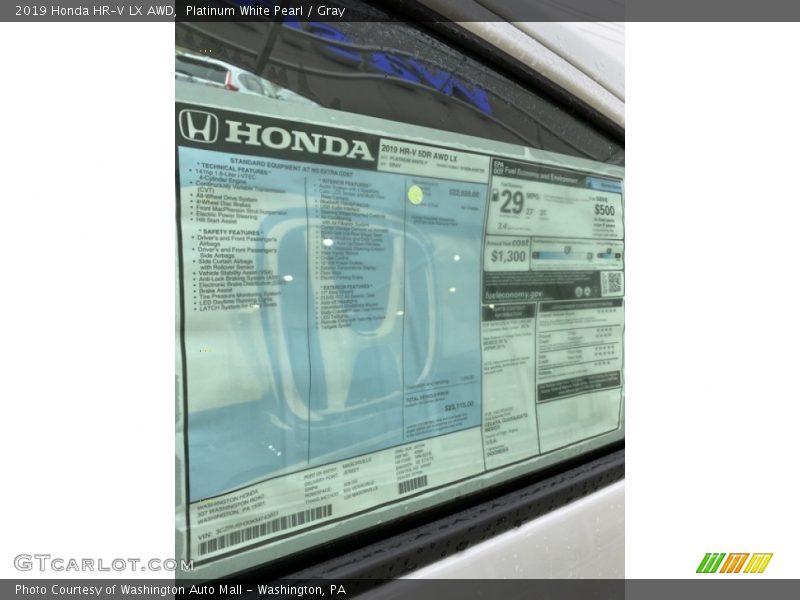Click the fueleconomy.gov text
The width and height of the screenshot is (800, 600).
point(514,295)
